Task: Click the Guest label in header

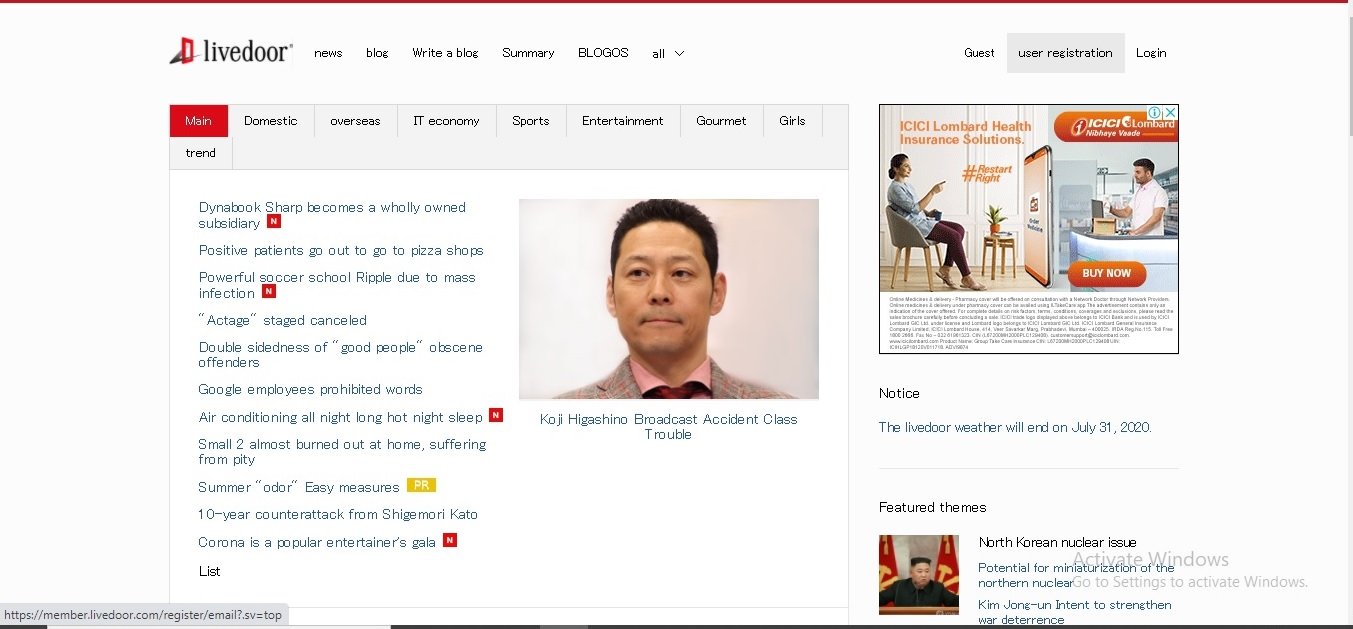Action: point(979,53)
